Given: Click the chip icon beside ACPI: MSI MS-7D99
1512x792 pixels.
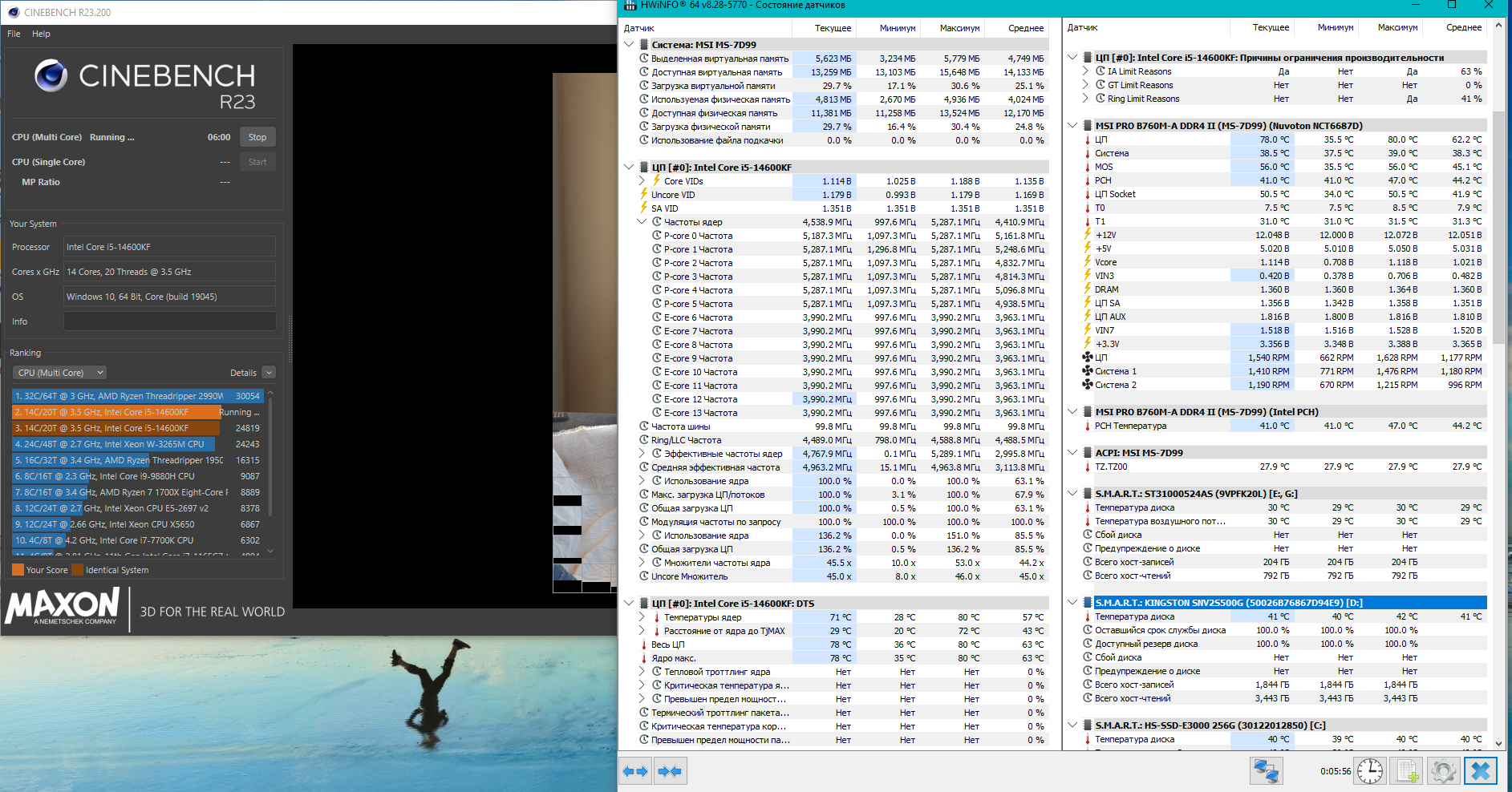Looking at the screenshot, I should [x=1088, y=453].
